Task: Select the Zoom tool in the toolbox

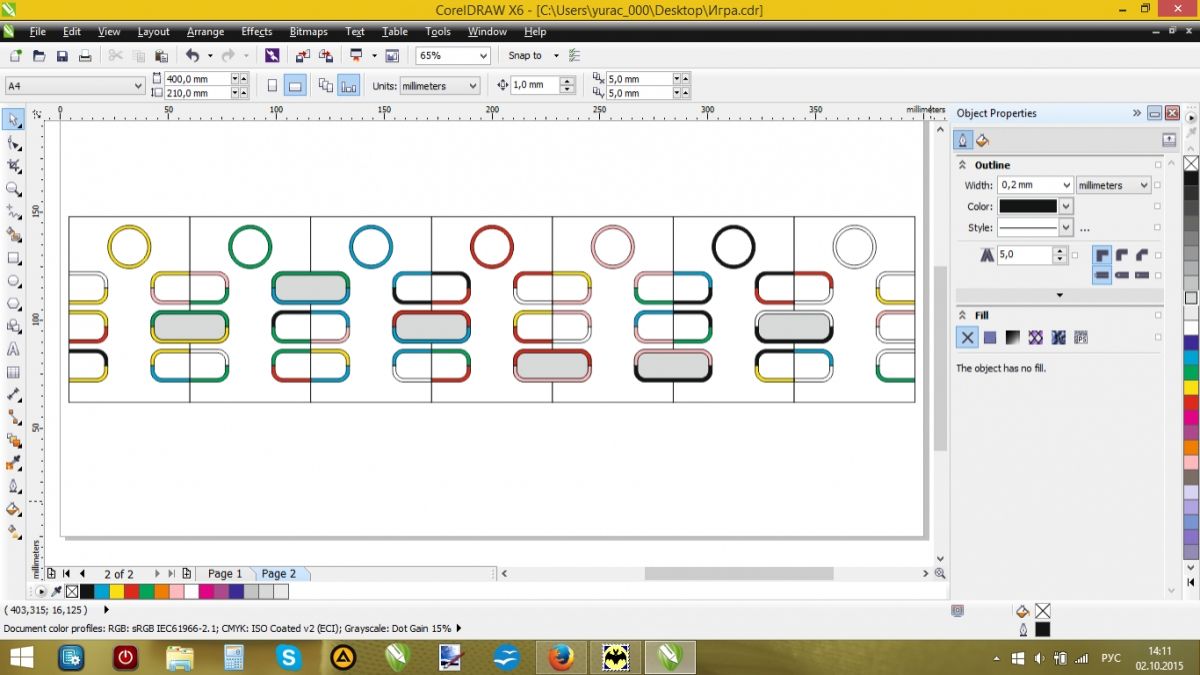Action: click(14, 189)
